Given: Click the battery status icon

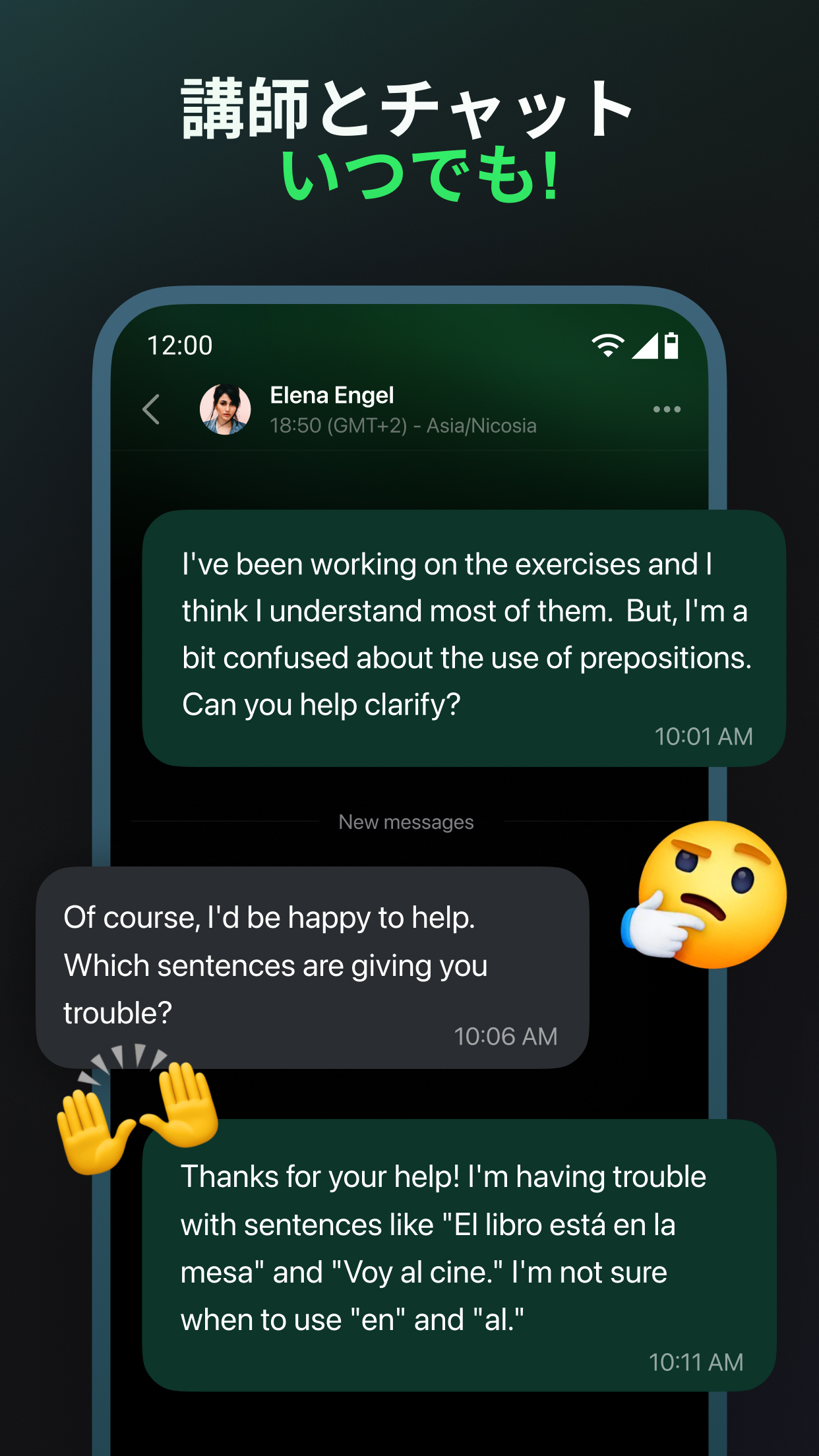Looking at the screenshot, I should point(671,346).
